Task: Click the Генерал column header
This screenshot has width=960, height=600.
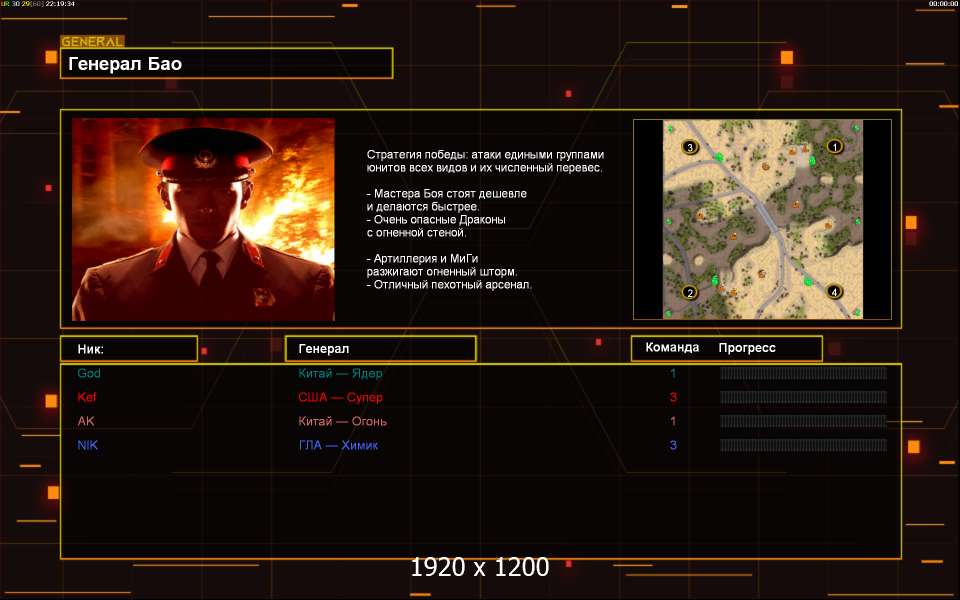Action: (381, 349)
